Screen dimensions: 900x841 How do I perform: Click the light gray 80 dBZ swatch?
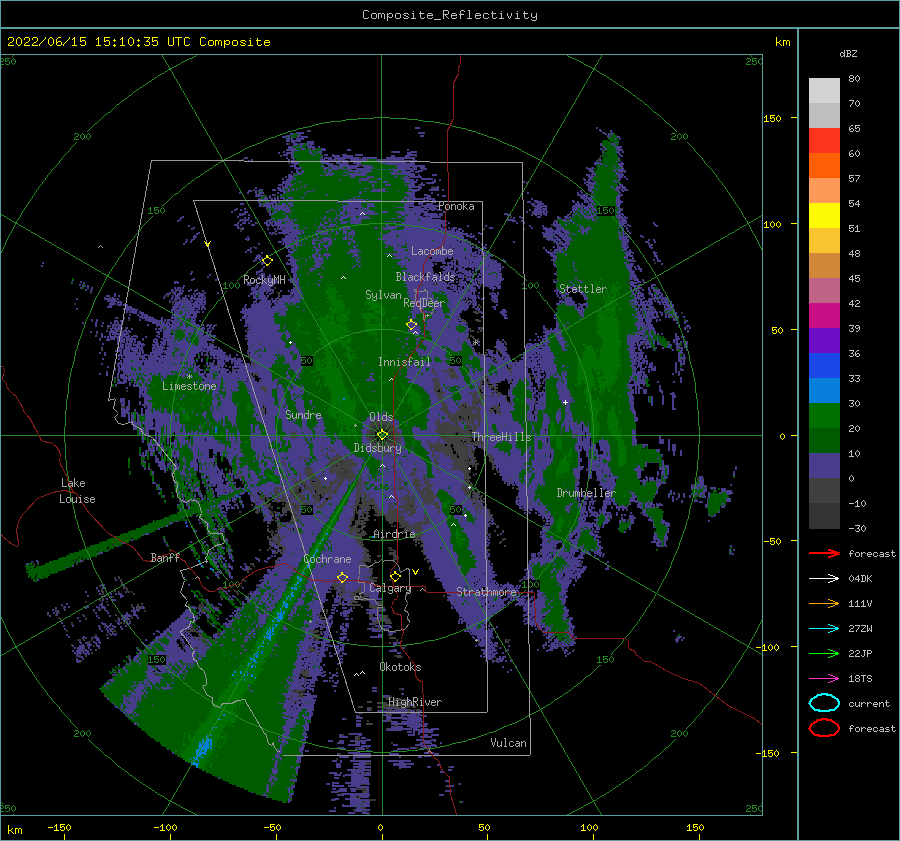click(824, 90)
